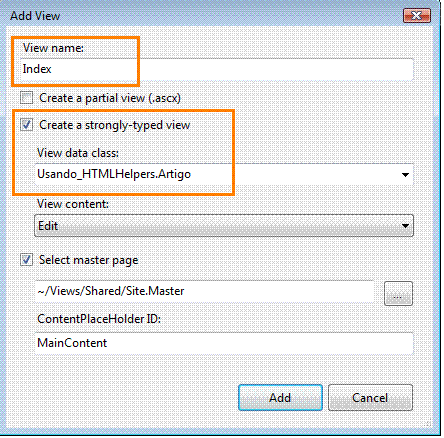Close the Add View dialog
Viewport: 444px width, 438px height.
click(417, 15)
